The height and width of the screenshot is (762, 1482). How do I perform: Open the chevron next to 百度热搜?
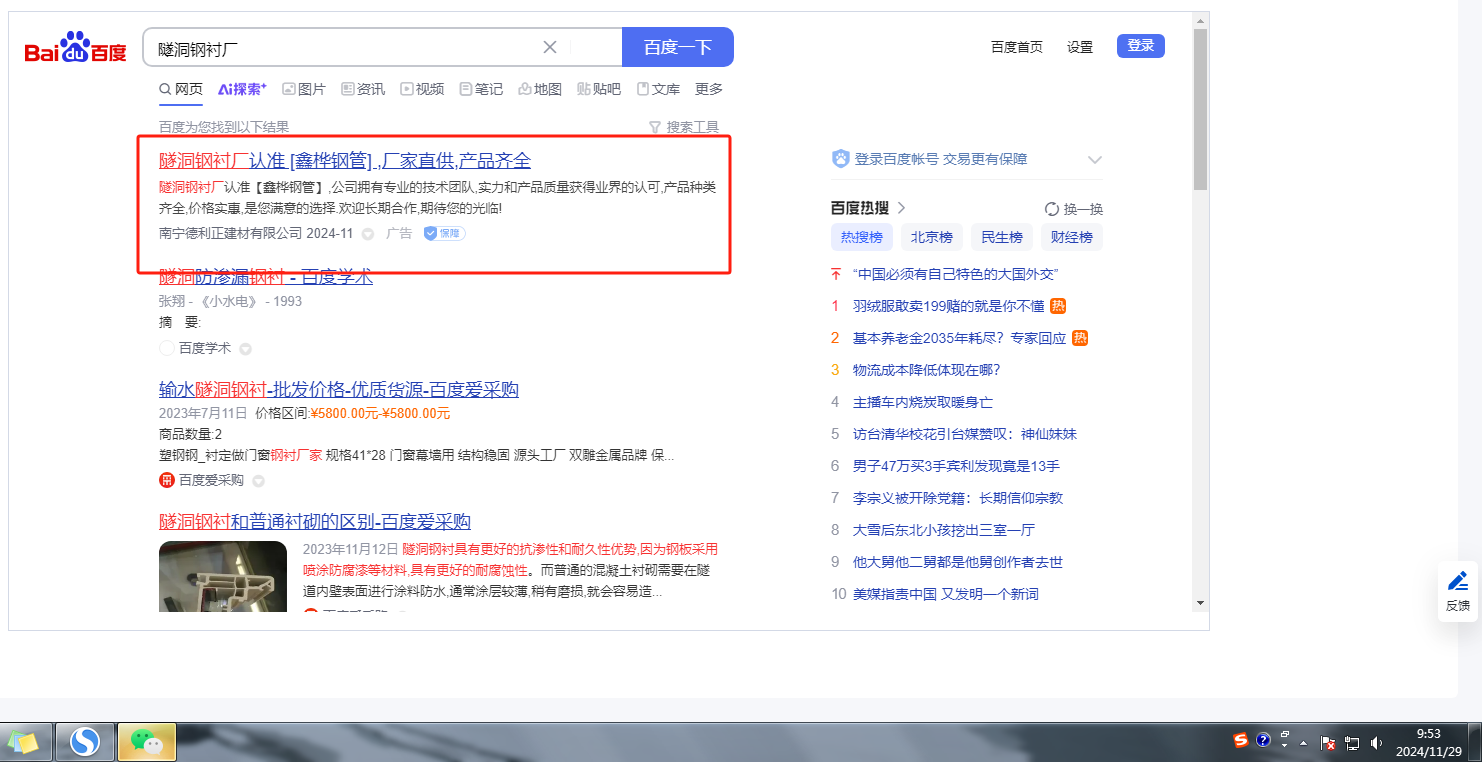901,208
